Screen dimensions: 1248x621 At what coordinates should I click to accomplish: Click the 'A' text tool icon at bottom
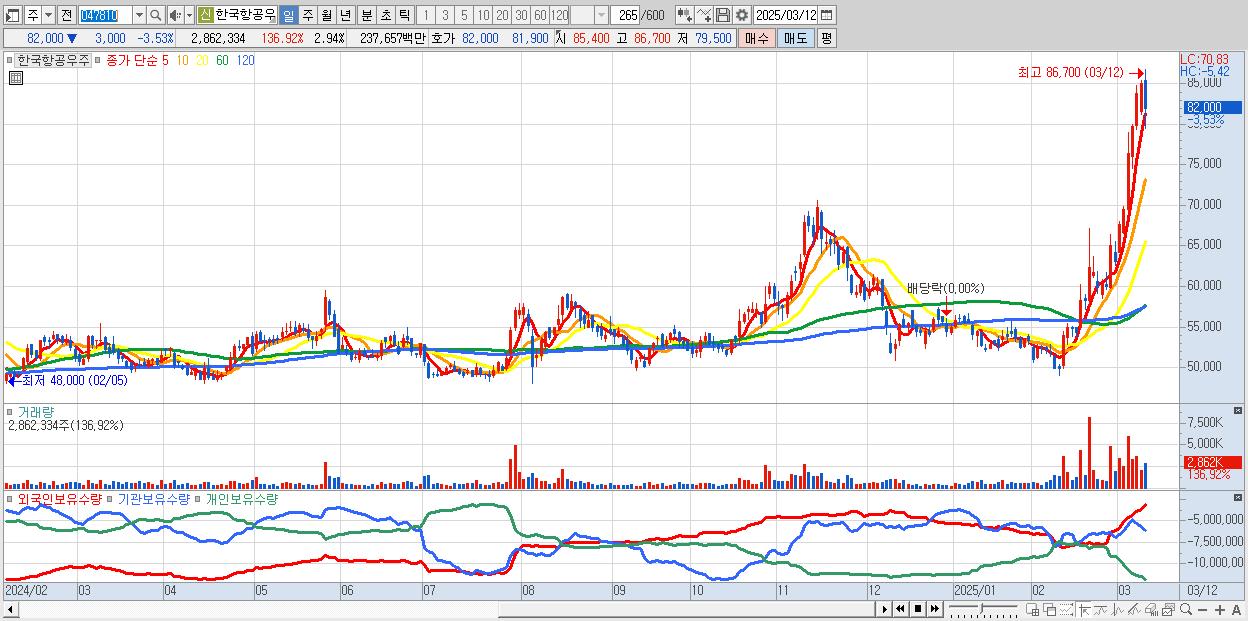point(1236,609)
